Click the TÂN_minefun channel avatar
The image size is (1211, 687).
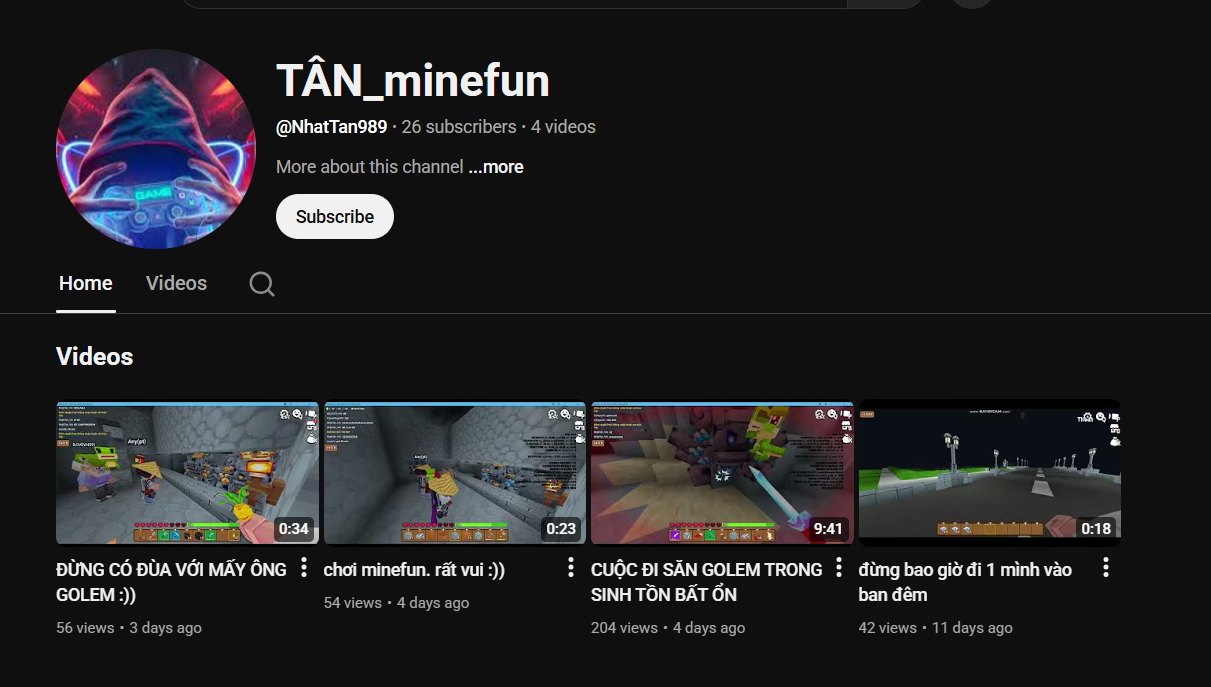click(156, 149)
